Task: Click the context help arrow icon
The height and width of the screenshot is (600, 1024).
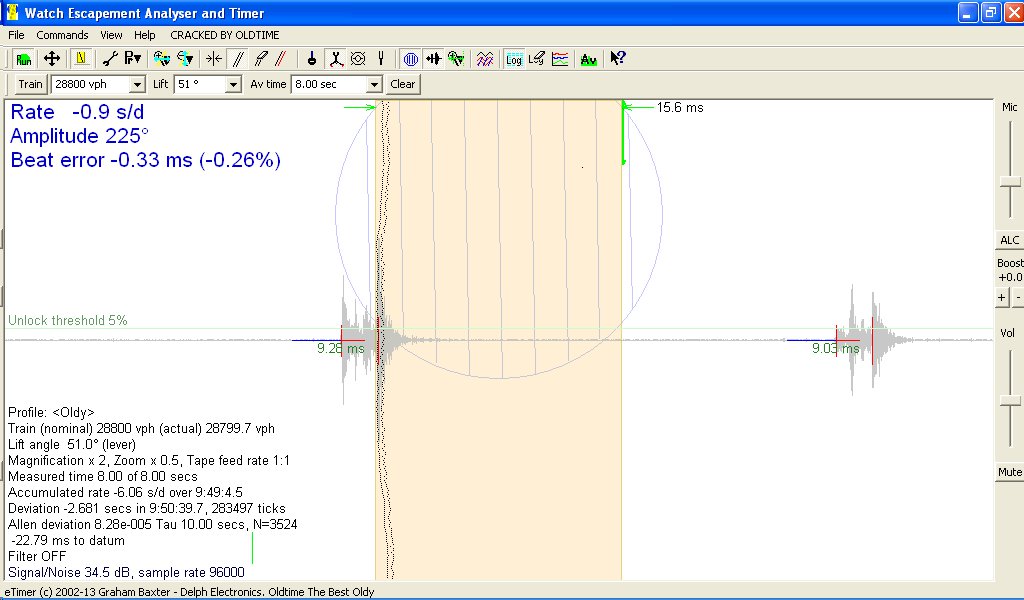Action: pos(617,59)
